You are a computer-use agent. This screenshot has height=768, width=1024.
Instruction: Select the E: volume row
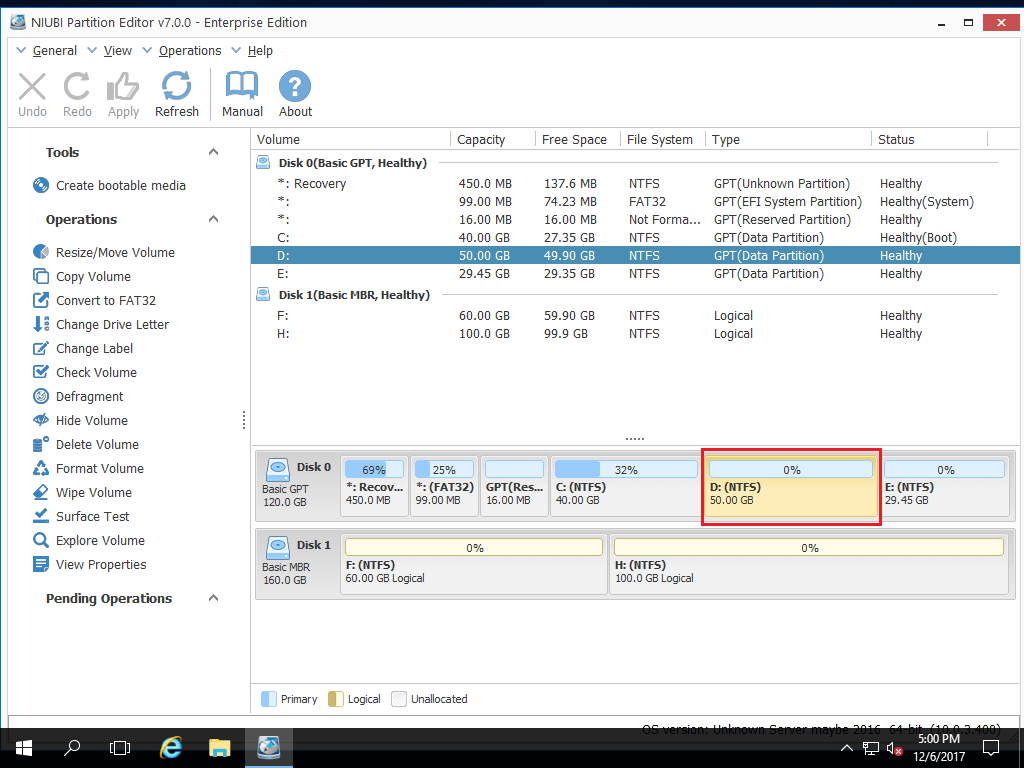(x=635, y=274)
